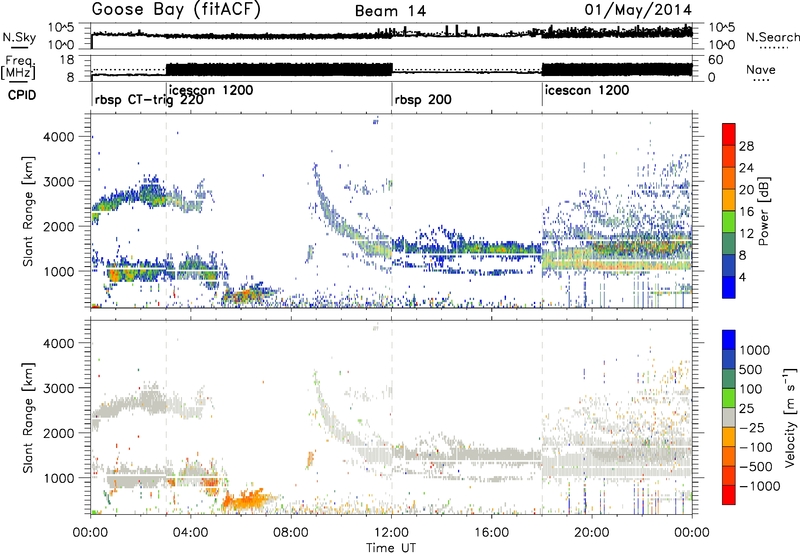Click the "Velocity [m s-1]" colorbar title
This screenshot has width=800, height=554.
pyautogui.click(x=790, y=417)
